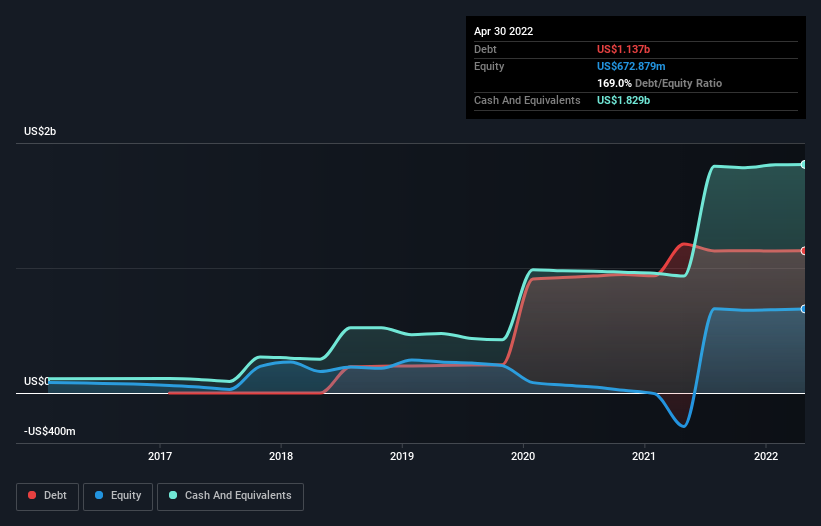This screenshot has width=821, height=526.
Task: Click the -US$400m y-axis label
Action: click(x=50, y=431)
